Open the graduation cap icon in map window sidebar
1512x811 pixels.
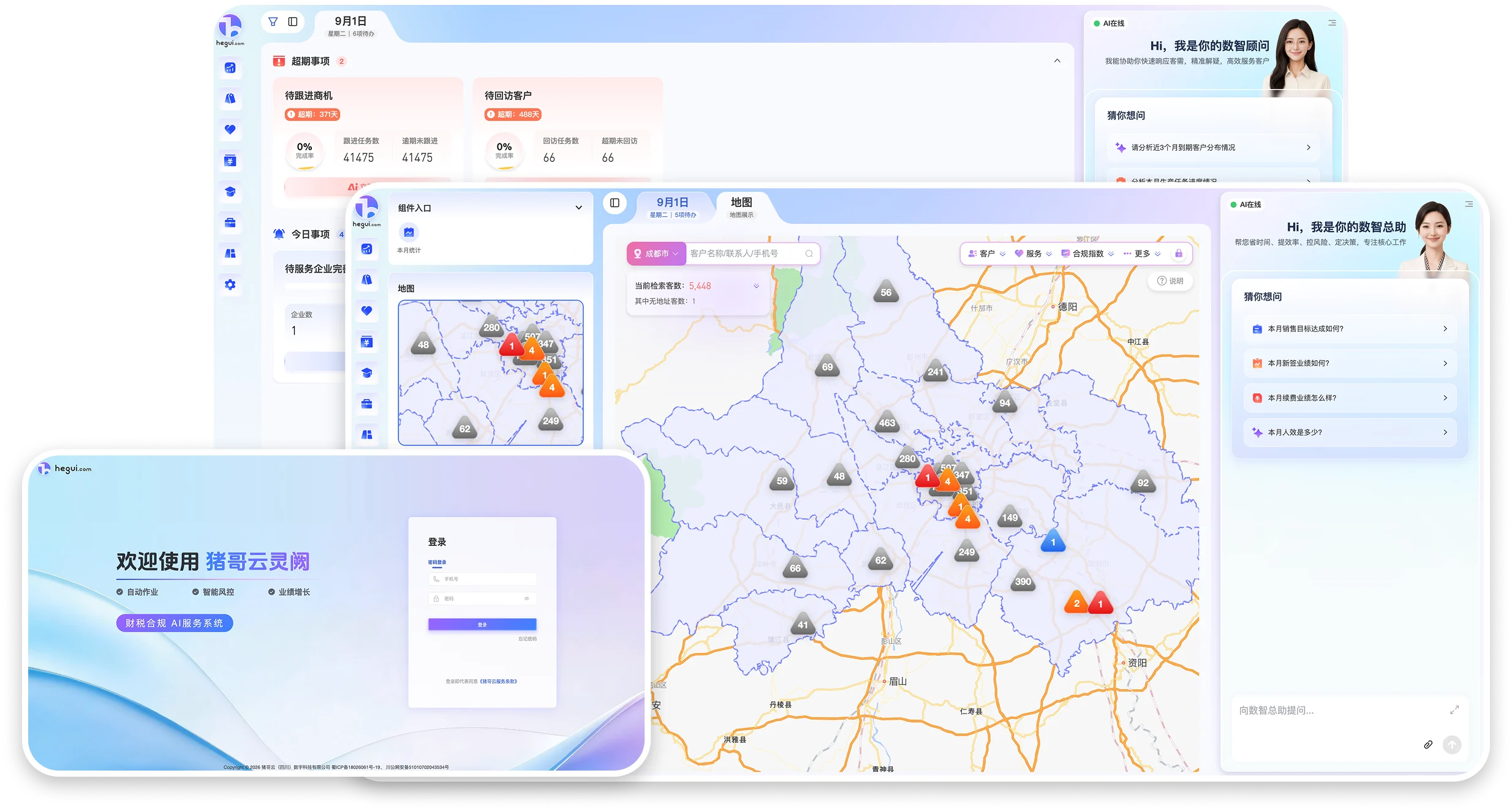[x=367, y=372]
